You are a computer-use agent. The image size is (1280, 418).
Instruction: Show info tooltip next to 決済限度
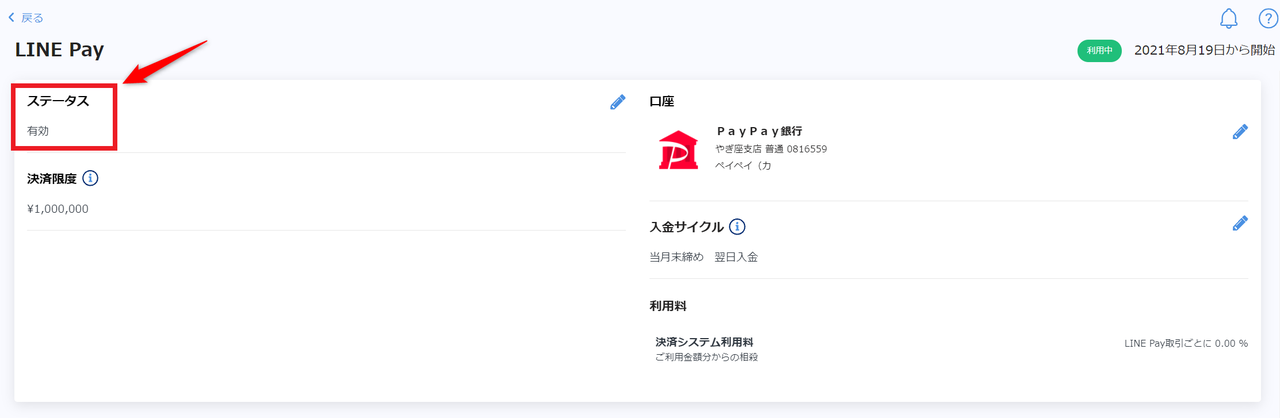(x=90, y=179)
